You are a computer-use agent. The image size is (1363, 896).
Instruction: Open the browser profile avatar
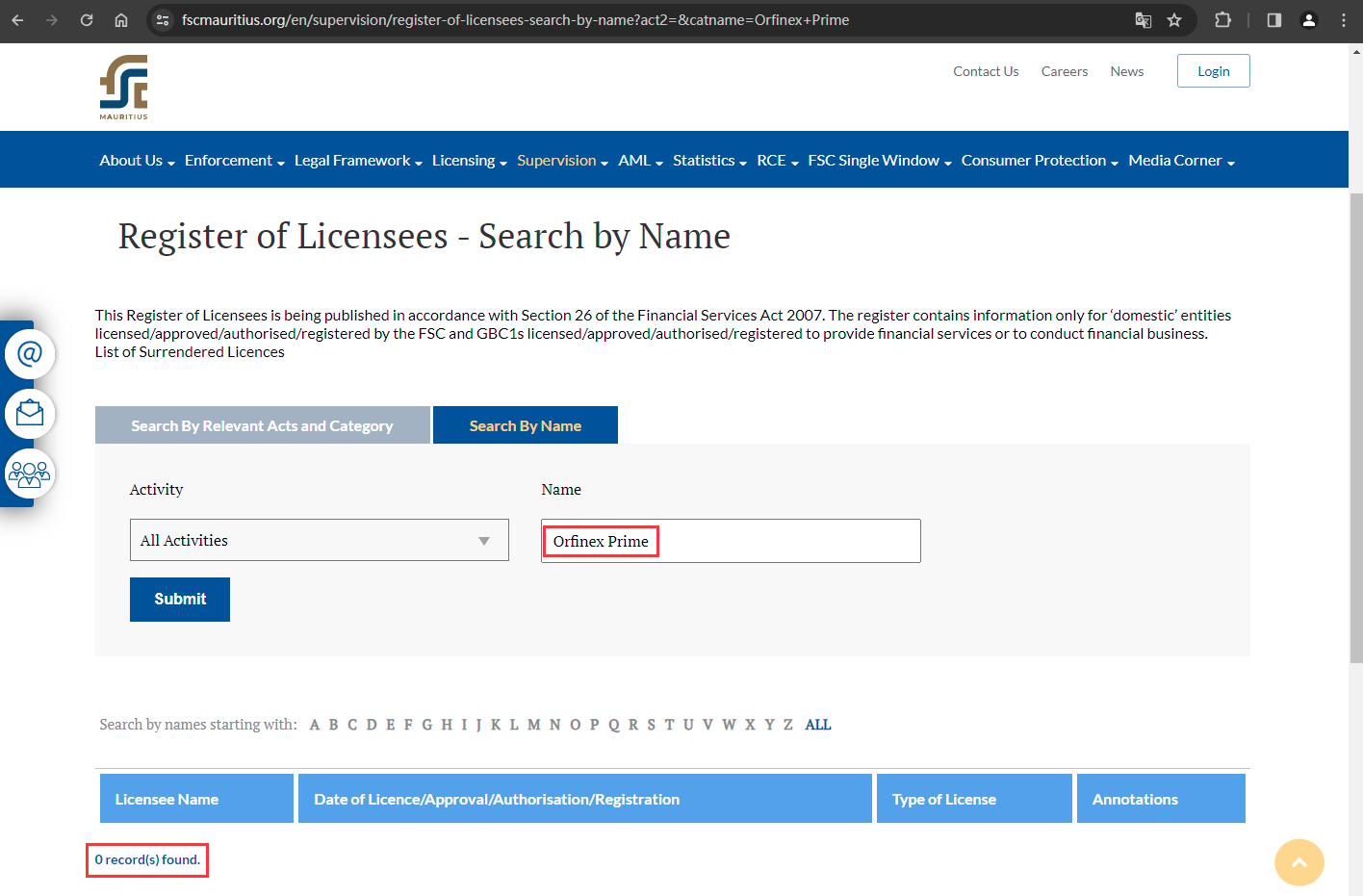pos(1309,19)
